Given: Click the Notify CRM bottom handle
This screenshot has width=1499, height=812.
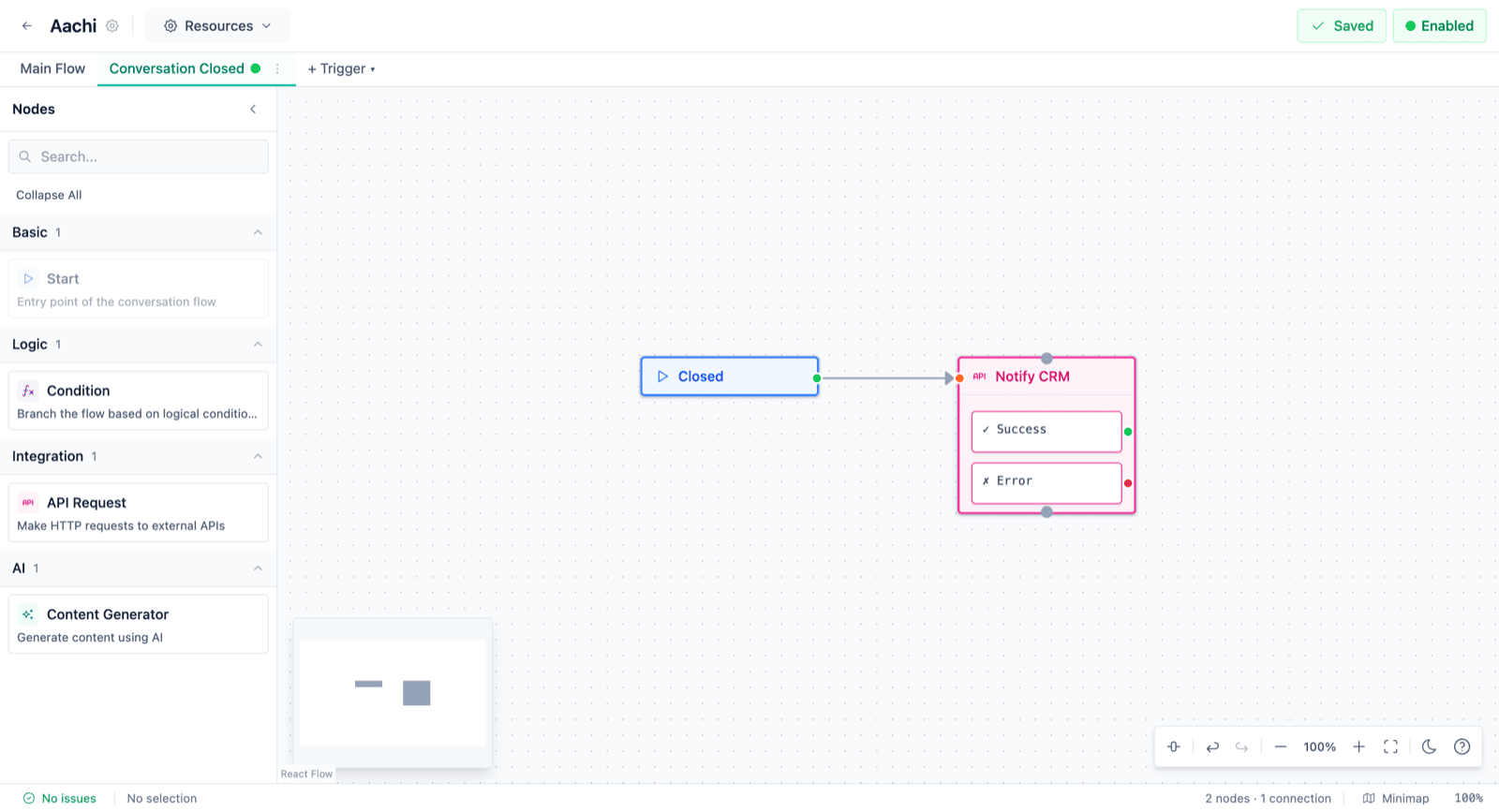Looking at the screenshot, I should 1046,512.
